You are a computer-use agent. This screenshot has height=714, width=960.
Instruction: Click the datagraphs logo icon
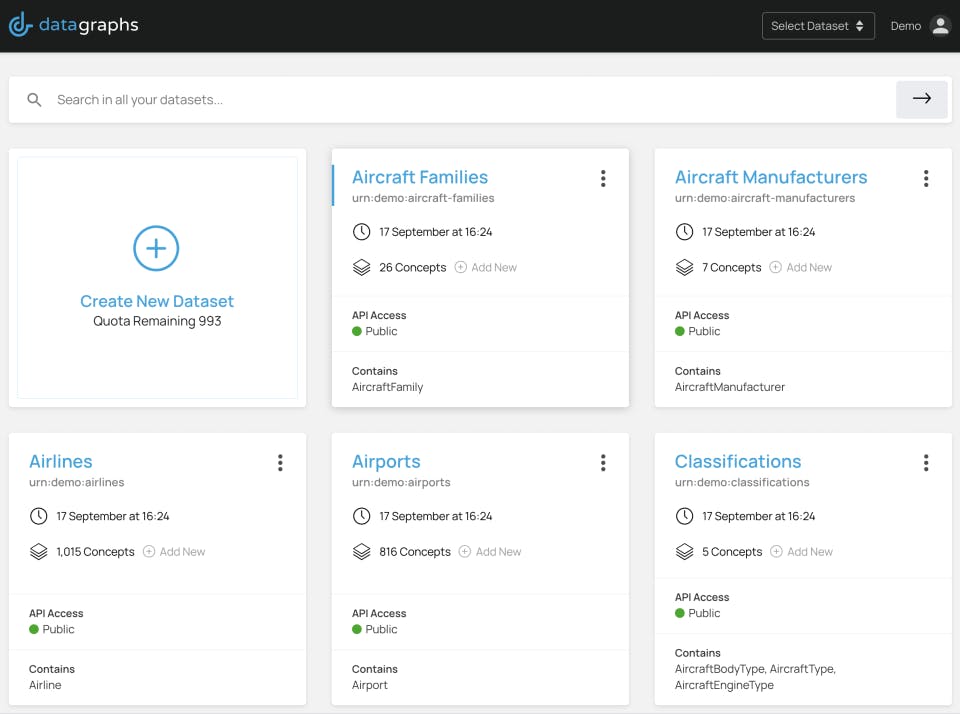20,25
